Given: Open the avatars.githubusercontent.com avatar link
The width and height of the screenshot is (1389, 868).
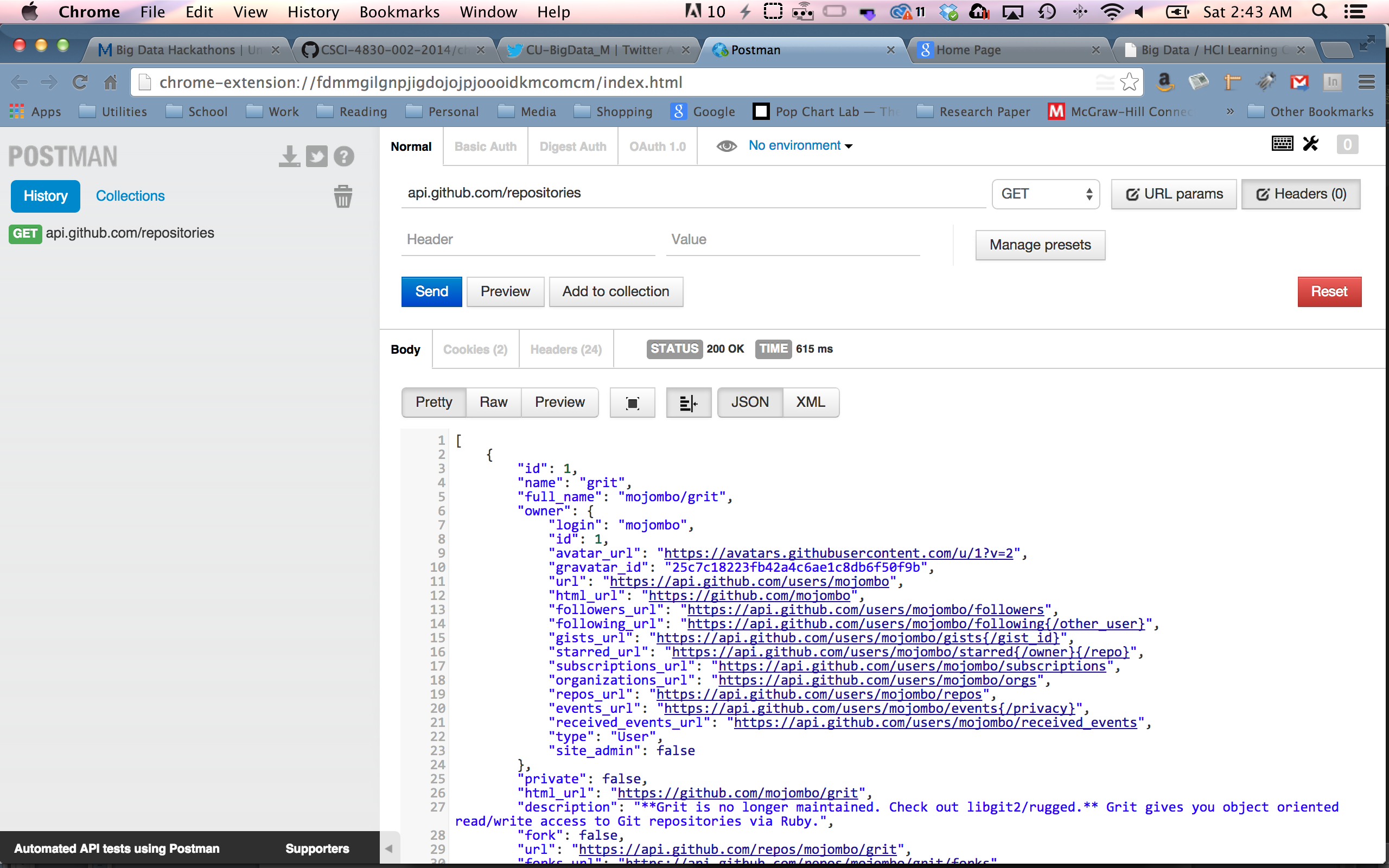Looking at the screenshot, I should pos(838,553).
